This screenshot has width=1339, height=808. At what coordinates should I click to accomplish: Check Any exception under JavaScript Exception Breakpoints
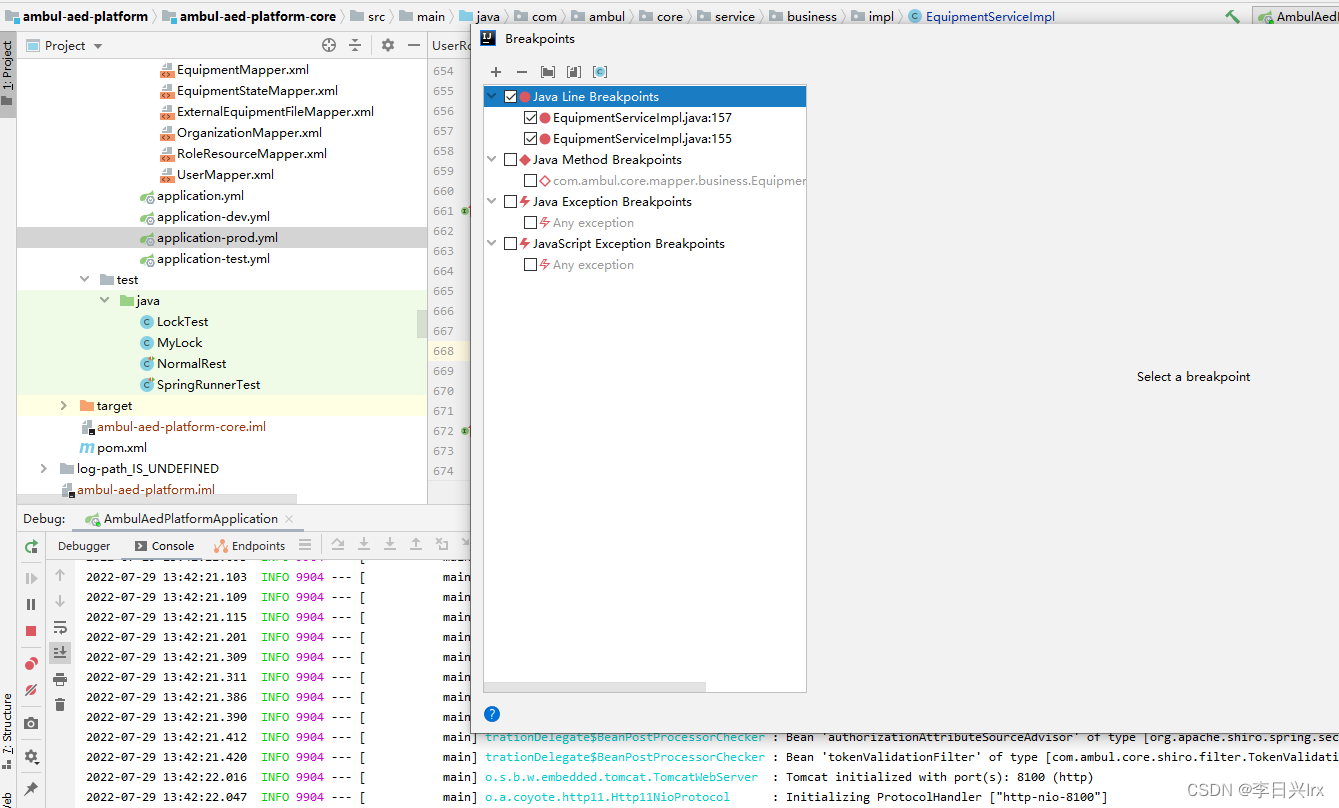pos(531,265)
